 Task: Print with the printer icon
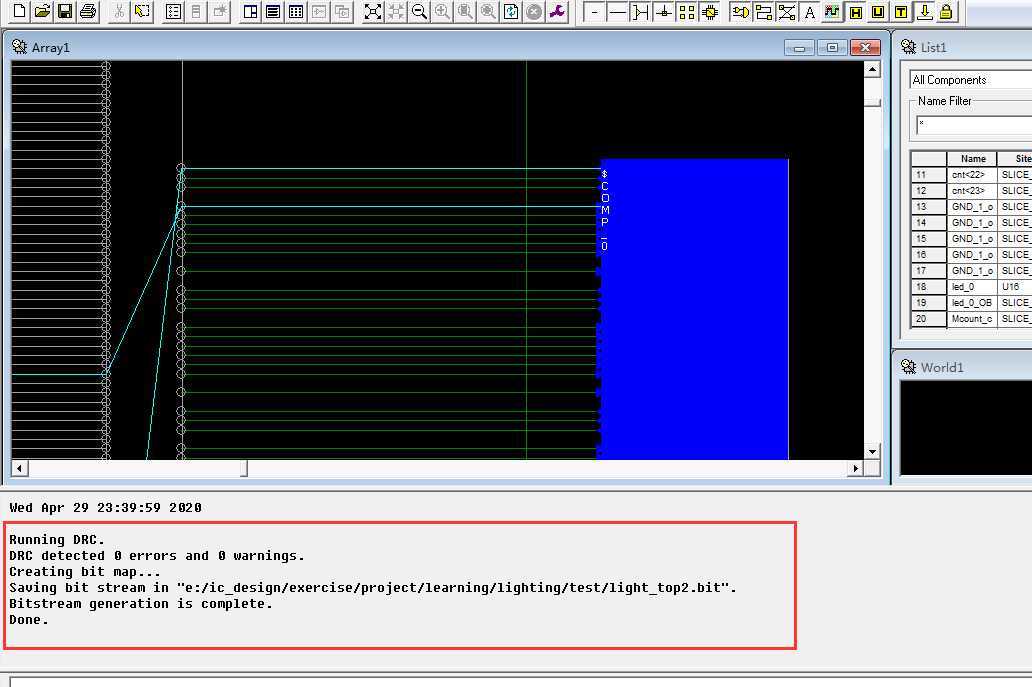pos(88,11)
